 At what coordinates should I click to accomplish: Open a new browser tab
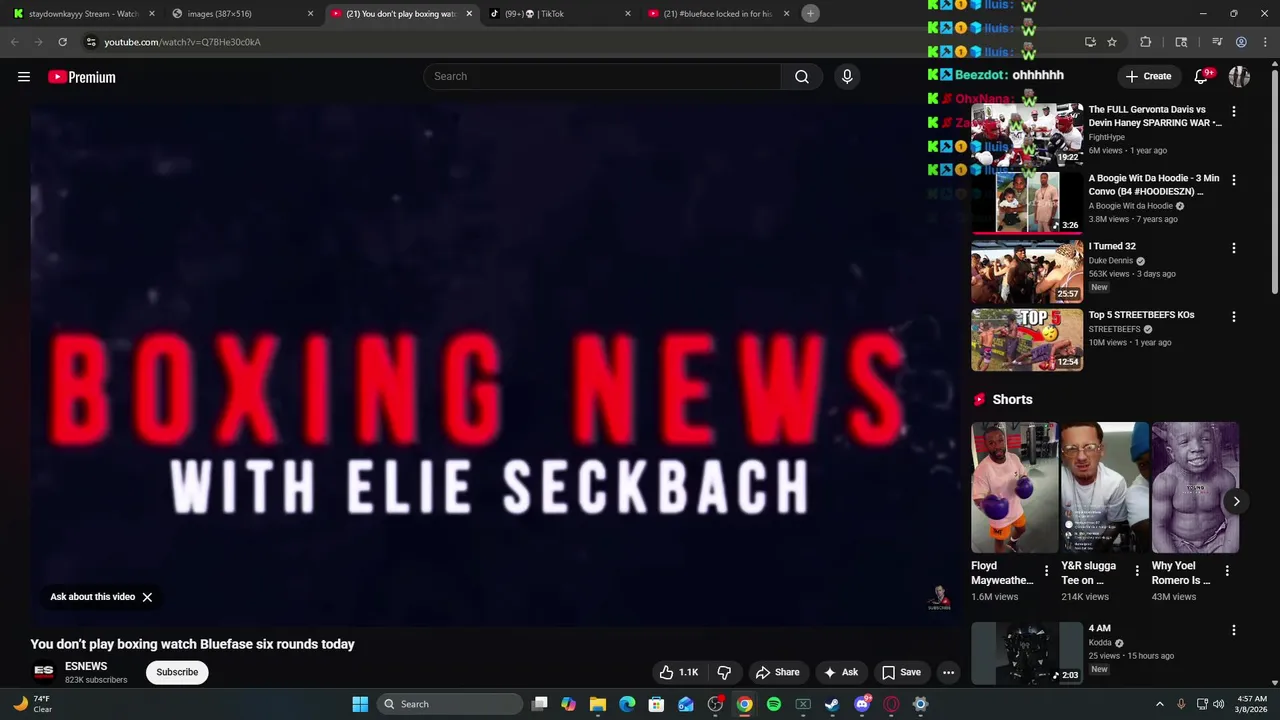click(811, 13)
